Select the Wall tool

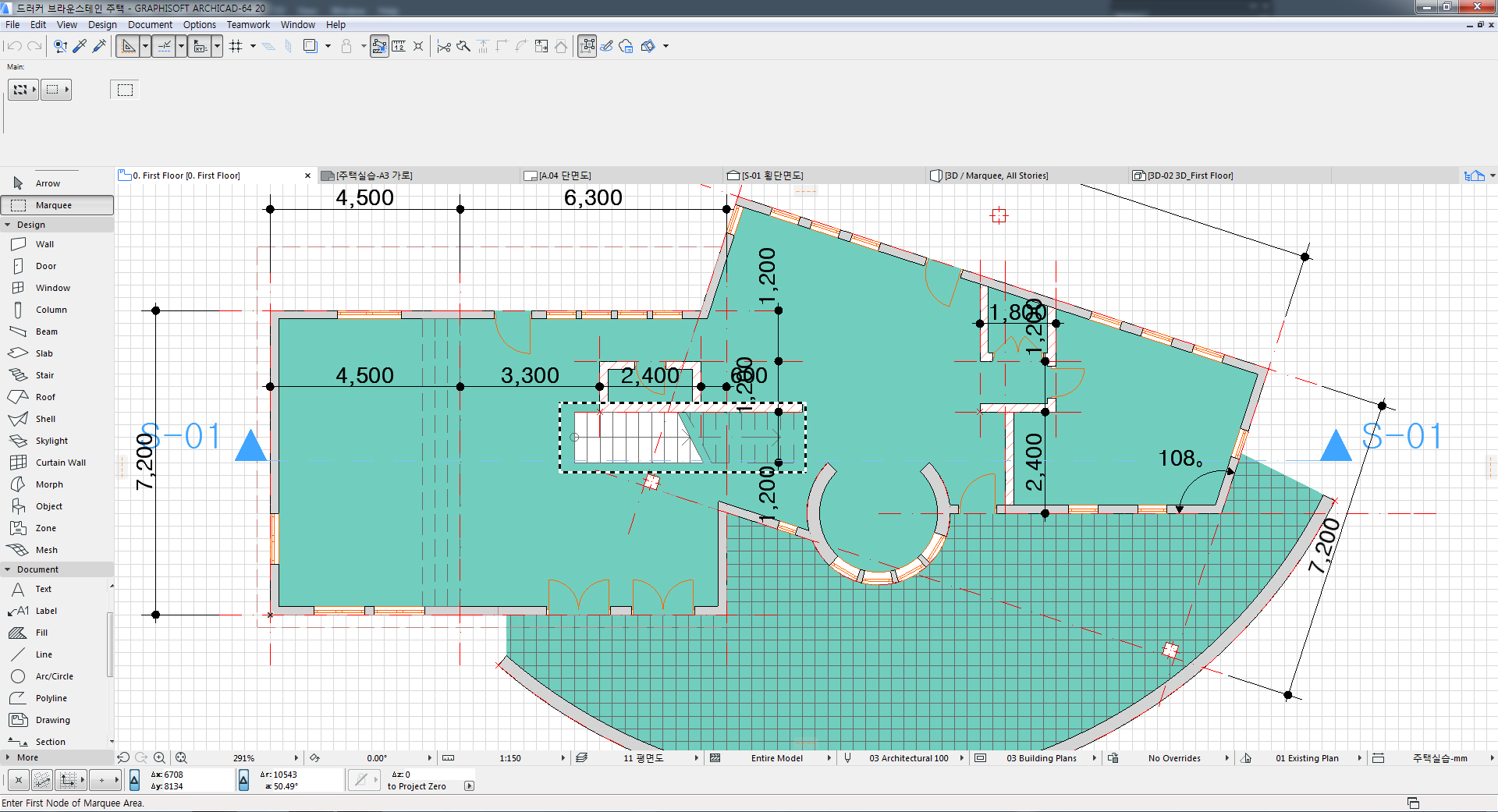pyautogui.click(x=57, y=244)
